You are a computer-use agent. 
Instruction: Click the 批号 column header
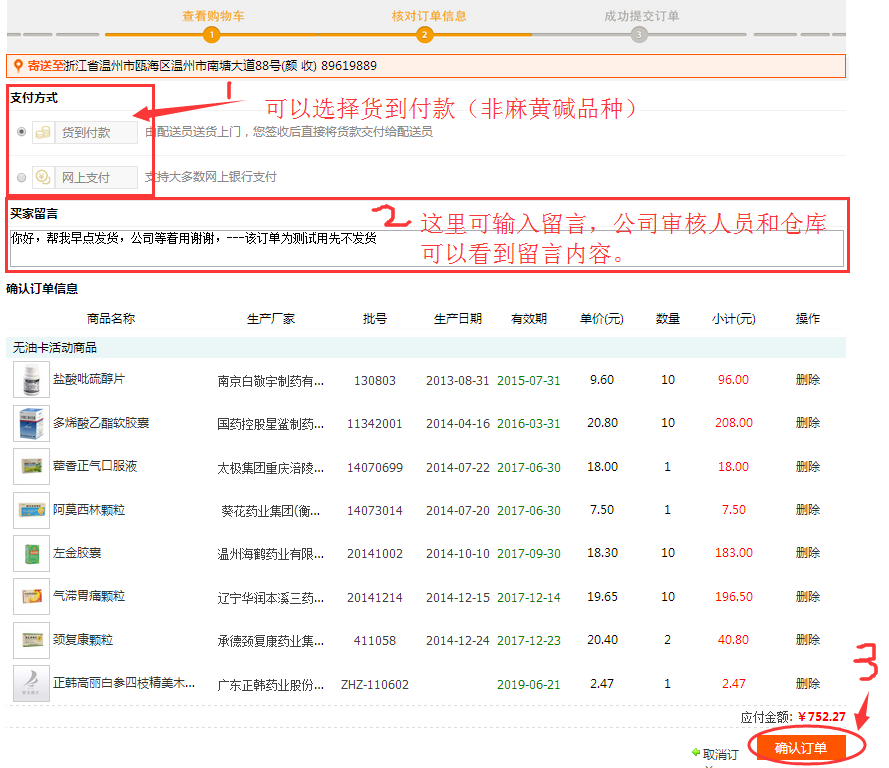click(375, 319)
